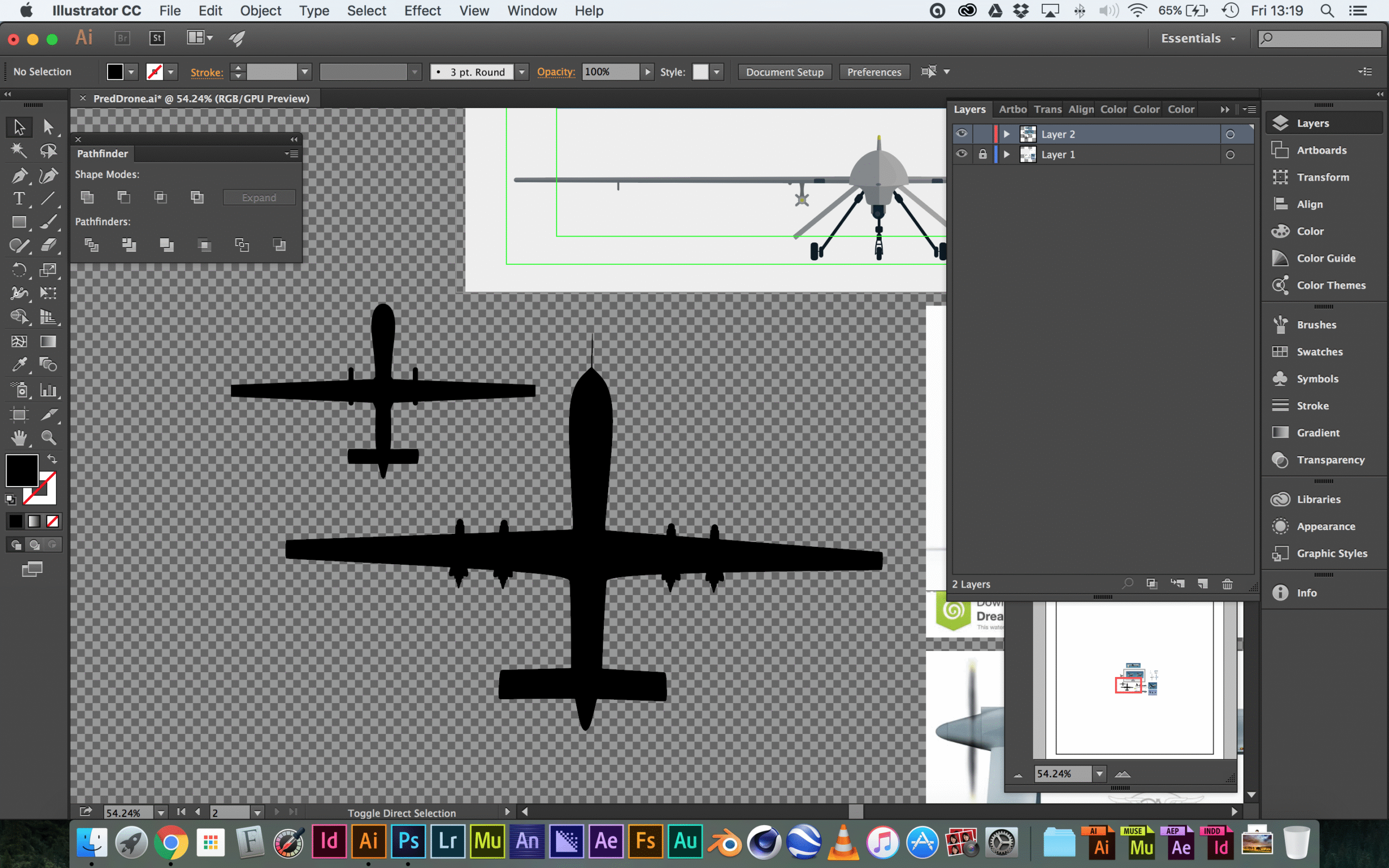Switch to the Align tab
The height and width of the screenshot is (868, 1389).
pyautogui.click(x=1081, y=109)
